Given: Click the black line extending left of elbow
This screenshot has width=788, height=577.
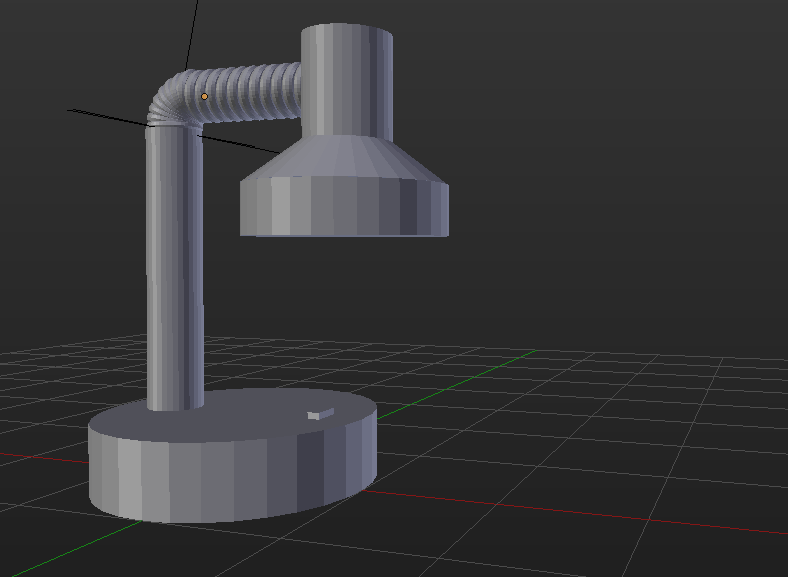Looking at the screenshot, I should [108, 118].
